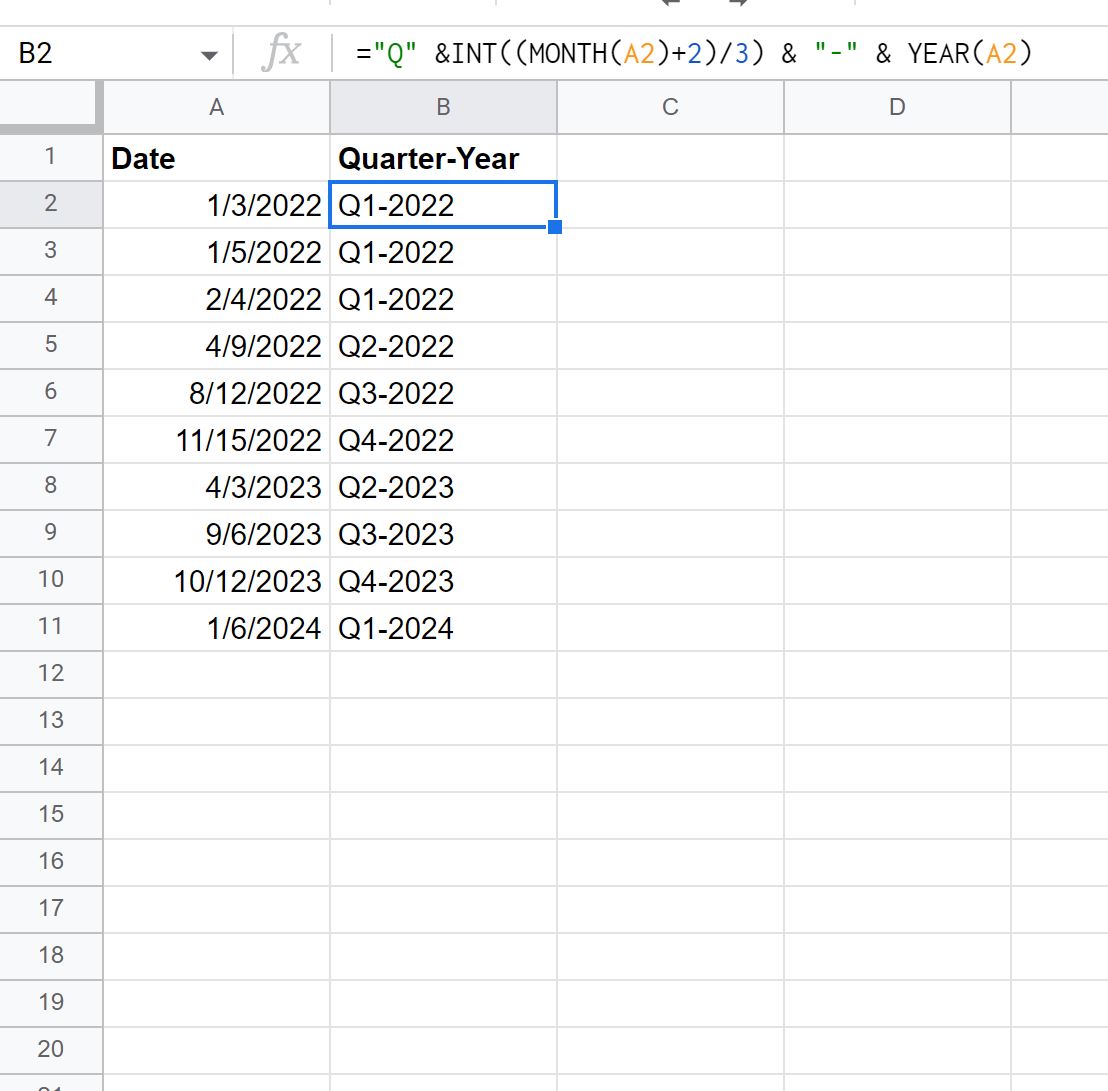Select row 15 header

tap(51, 815)
